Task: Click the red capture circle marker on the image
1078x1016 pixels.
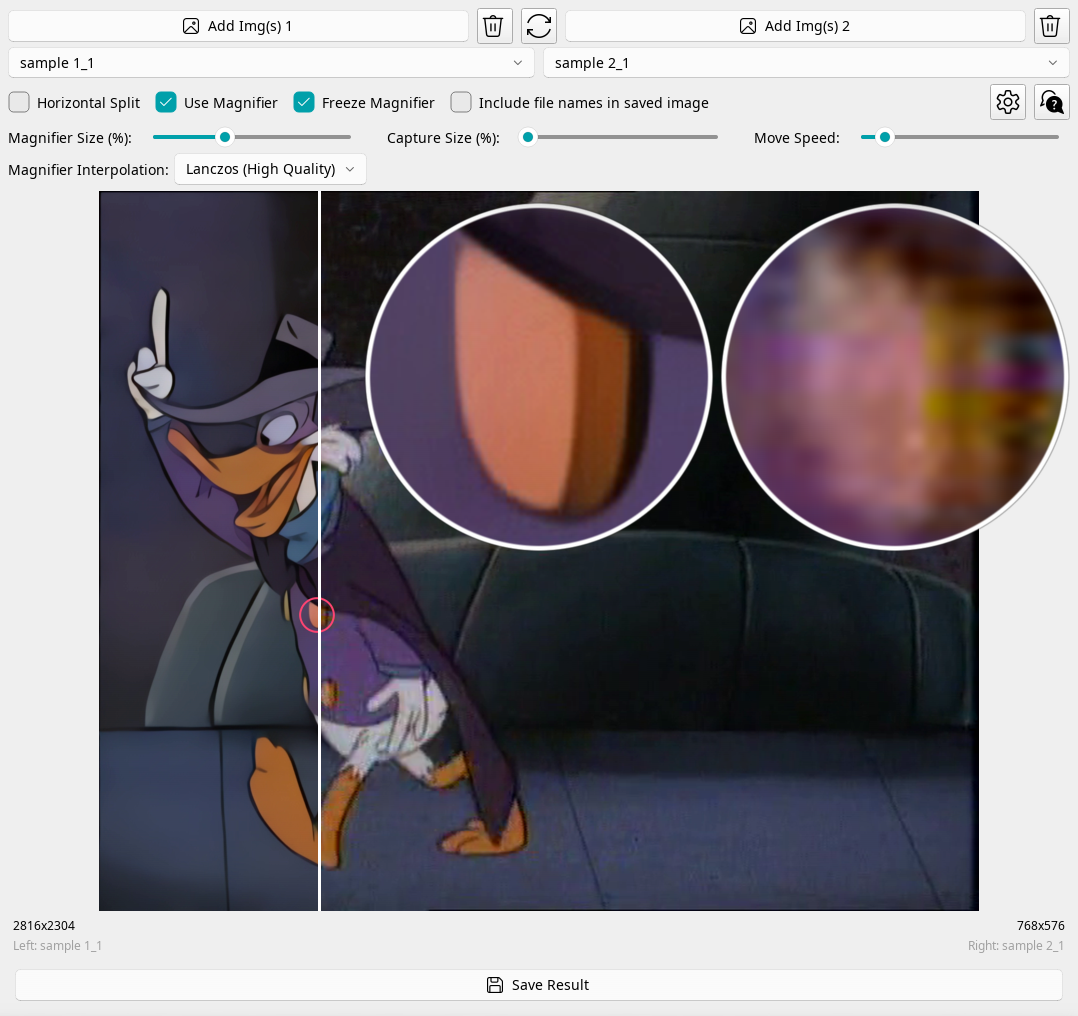Action: point(317,615)
